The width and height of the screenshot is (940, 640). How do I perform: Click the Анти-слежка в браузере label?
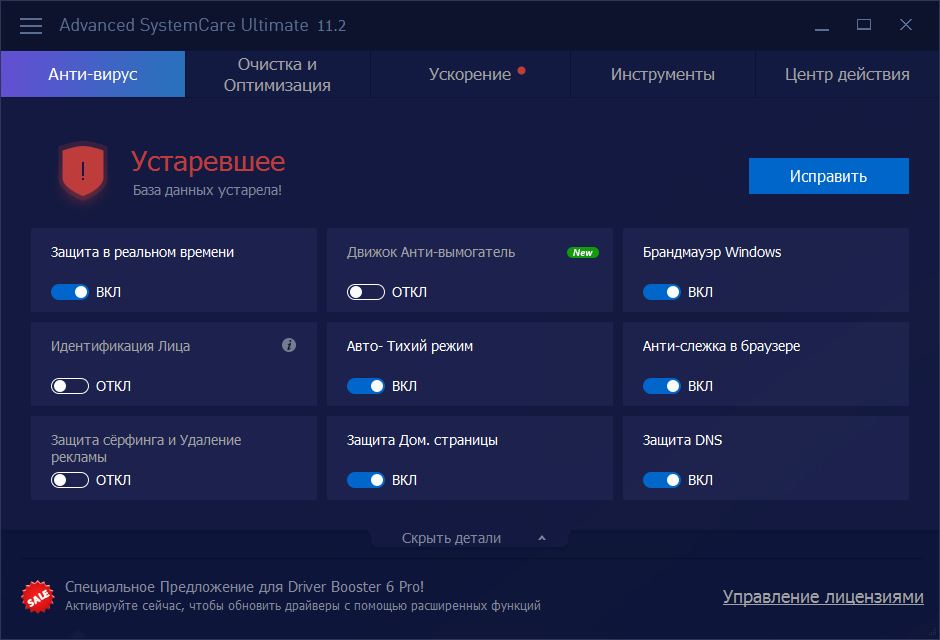coord(721,346)
